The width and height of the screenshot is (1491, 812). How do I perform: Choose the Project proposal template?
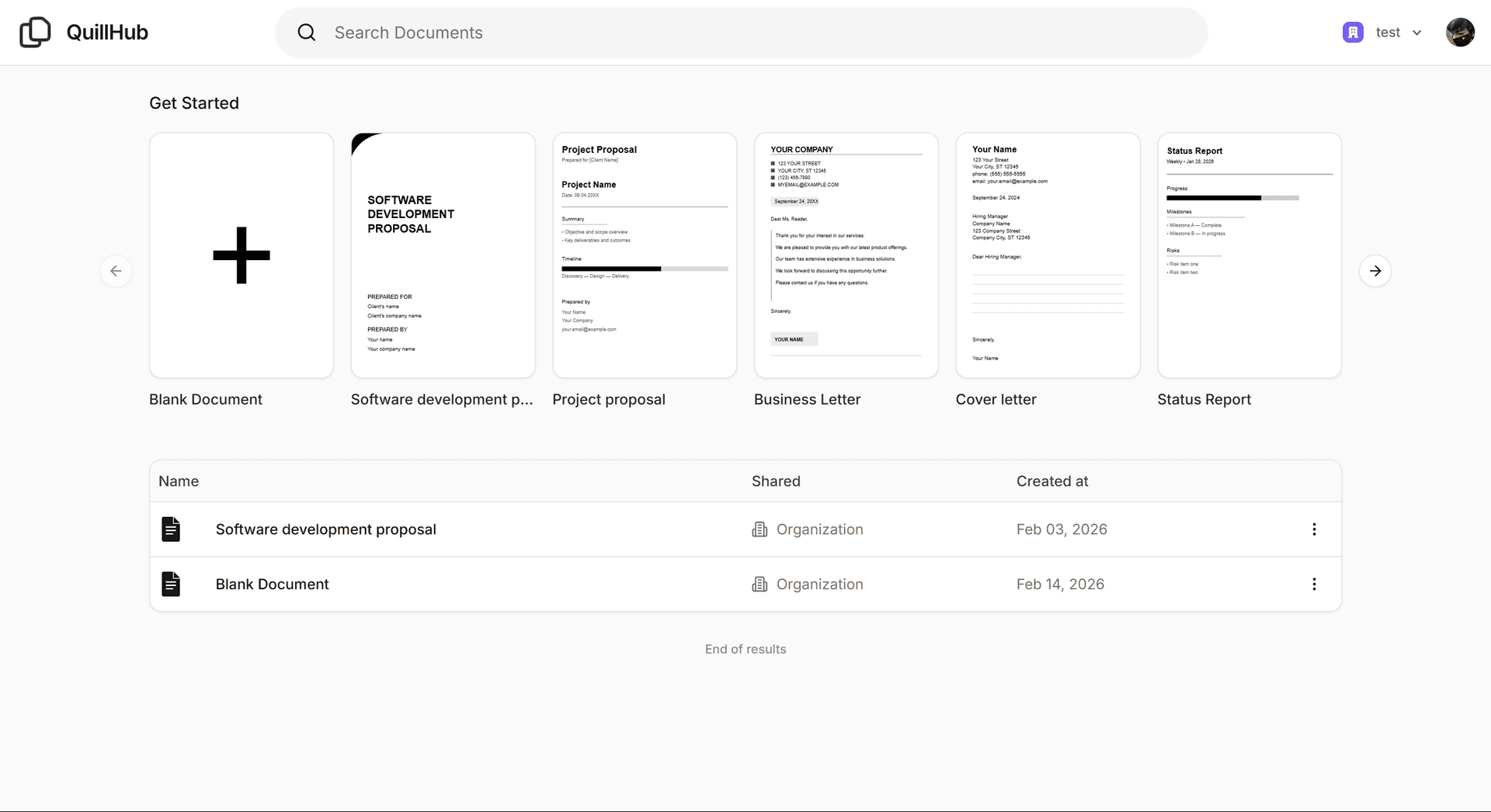click(x=645, y=255)
